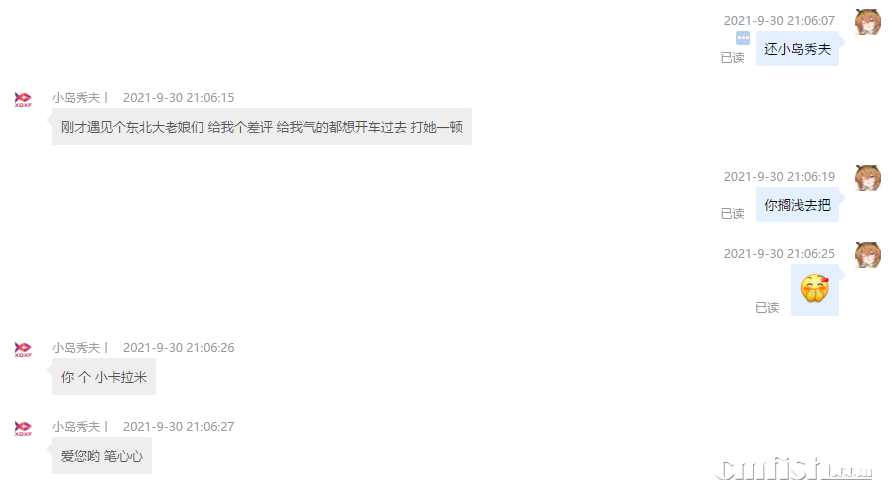Click the XDXF fish avatar at 21:06:15
The width and height of the screenshot is (892, 491).
point(23,100)
